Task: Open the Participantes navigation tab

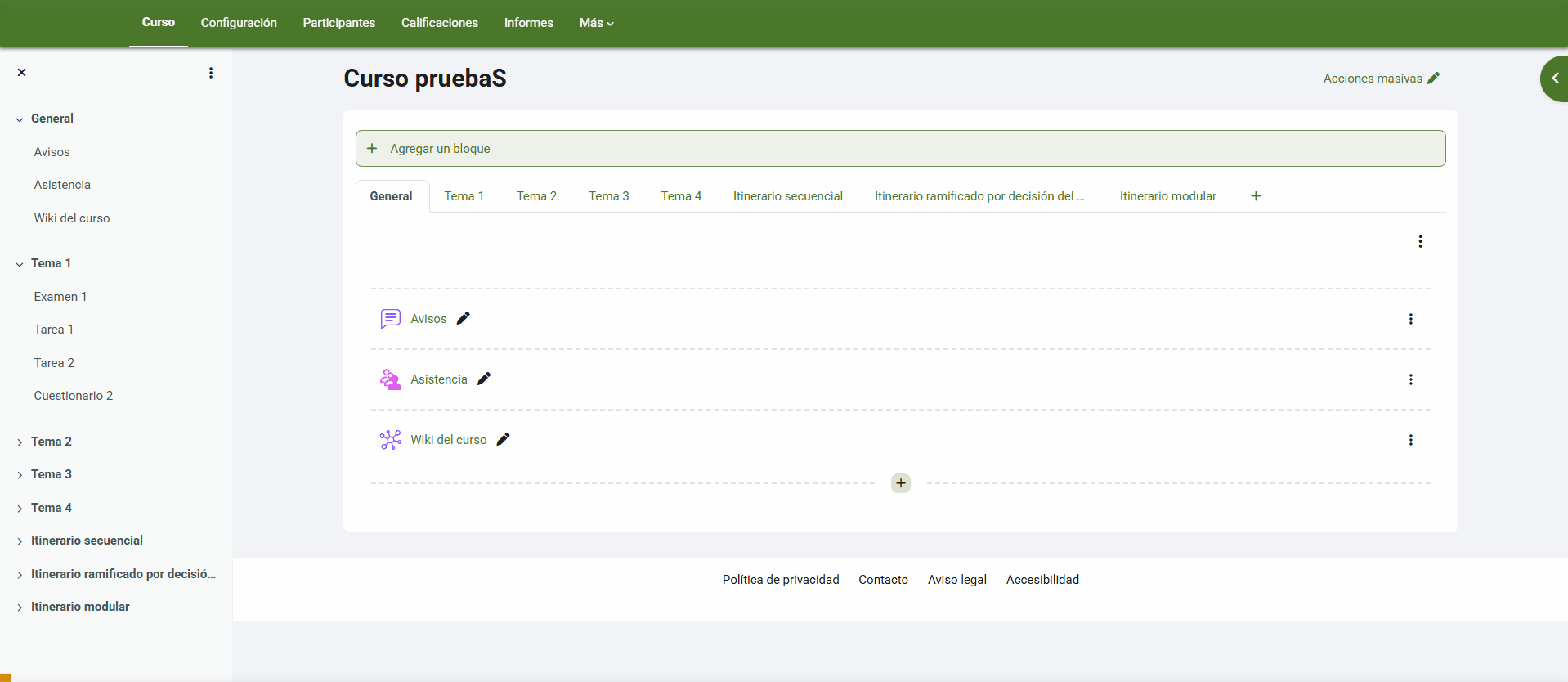Action: 339,23
